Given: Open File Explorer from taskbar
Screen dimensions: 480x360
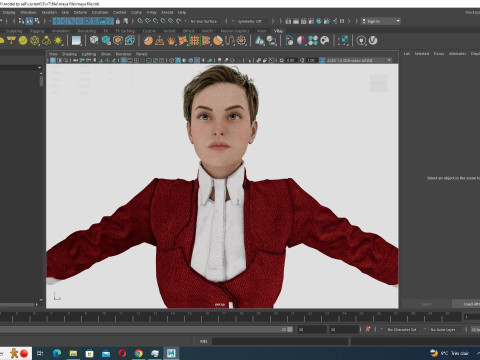Looking at the screenshot, I should point(73,353).
